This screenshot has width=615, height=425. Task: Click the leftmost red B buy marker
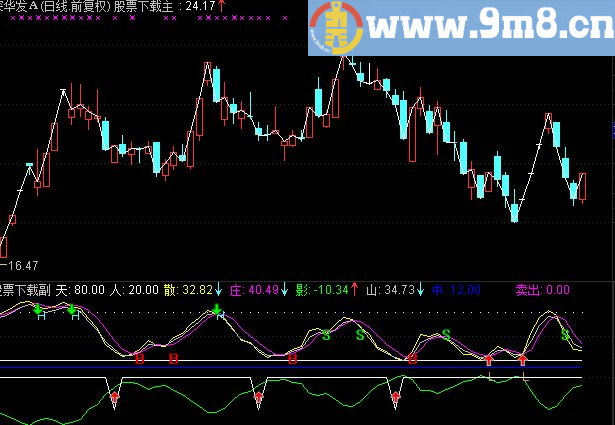pyautogui.click(x=139, y=359)
